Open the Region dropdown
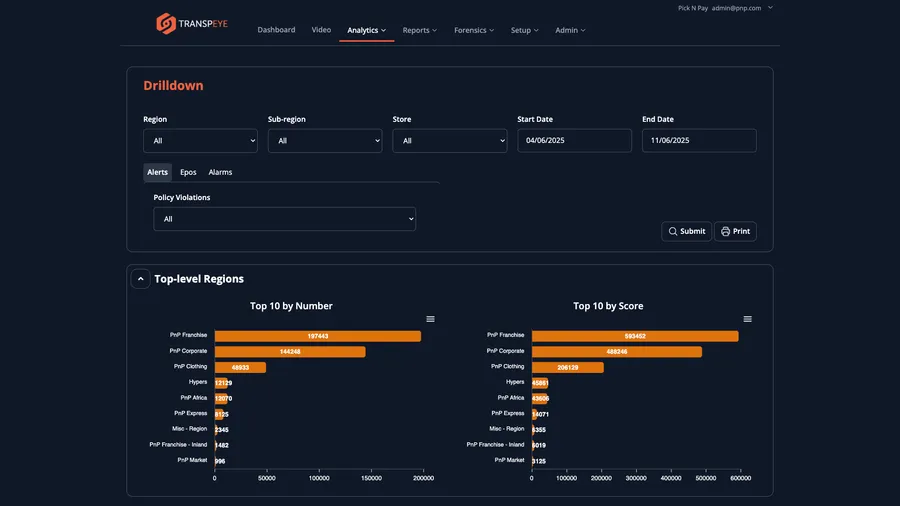 (200, 141)
